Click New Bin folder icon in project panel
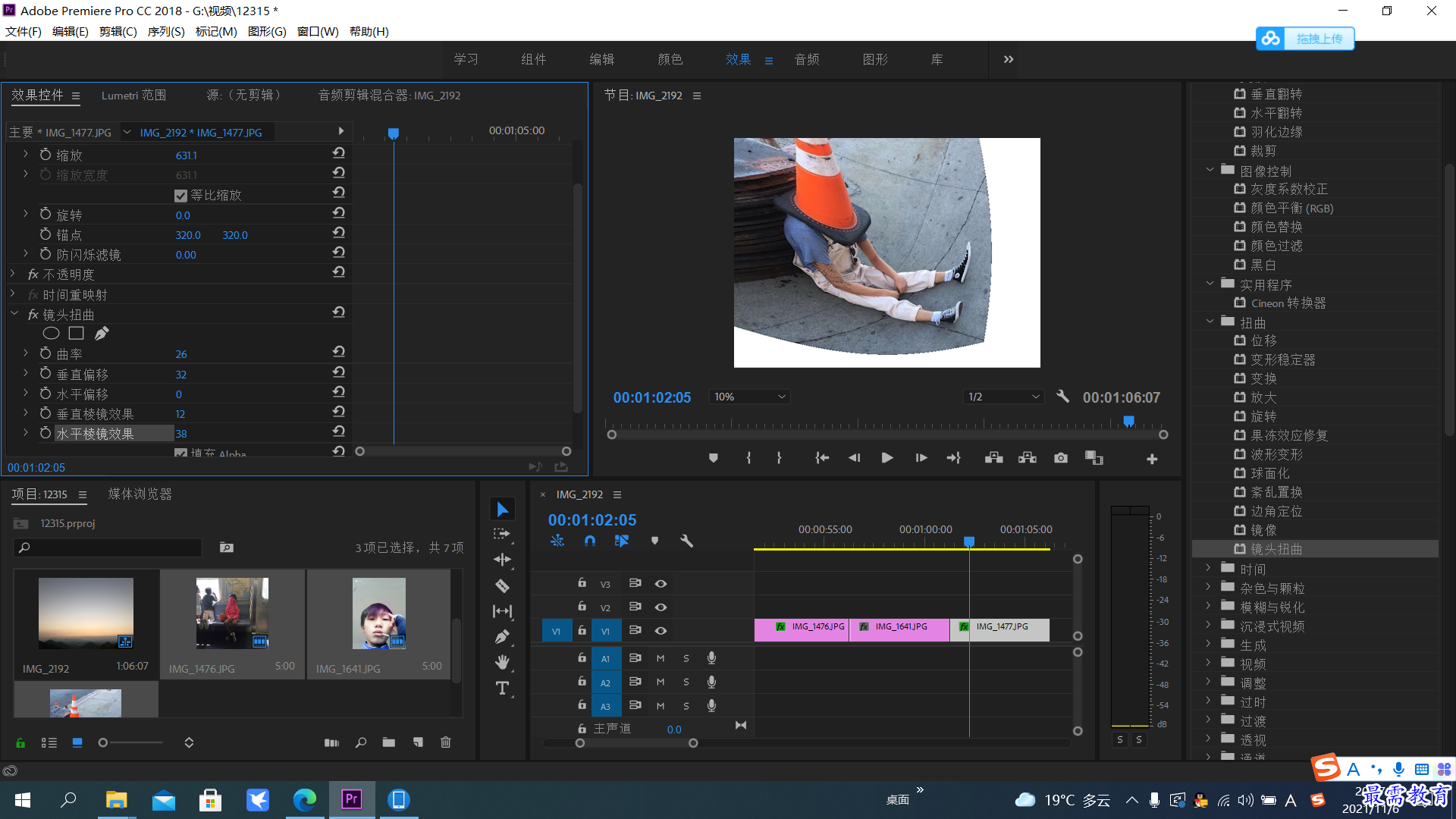1456x819 pixels. pyautogui.click(x=389, y=742)
